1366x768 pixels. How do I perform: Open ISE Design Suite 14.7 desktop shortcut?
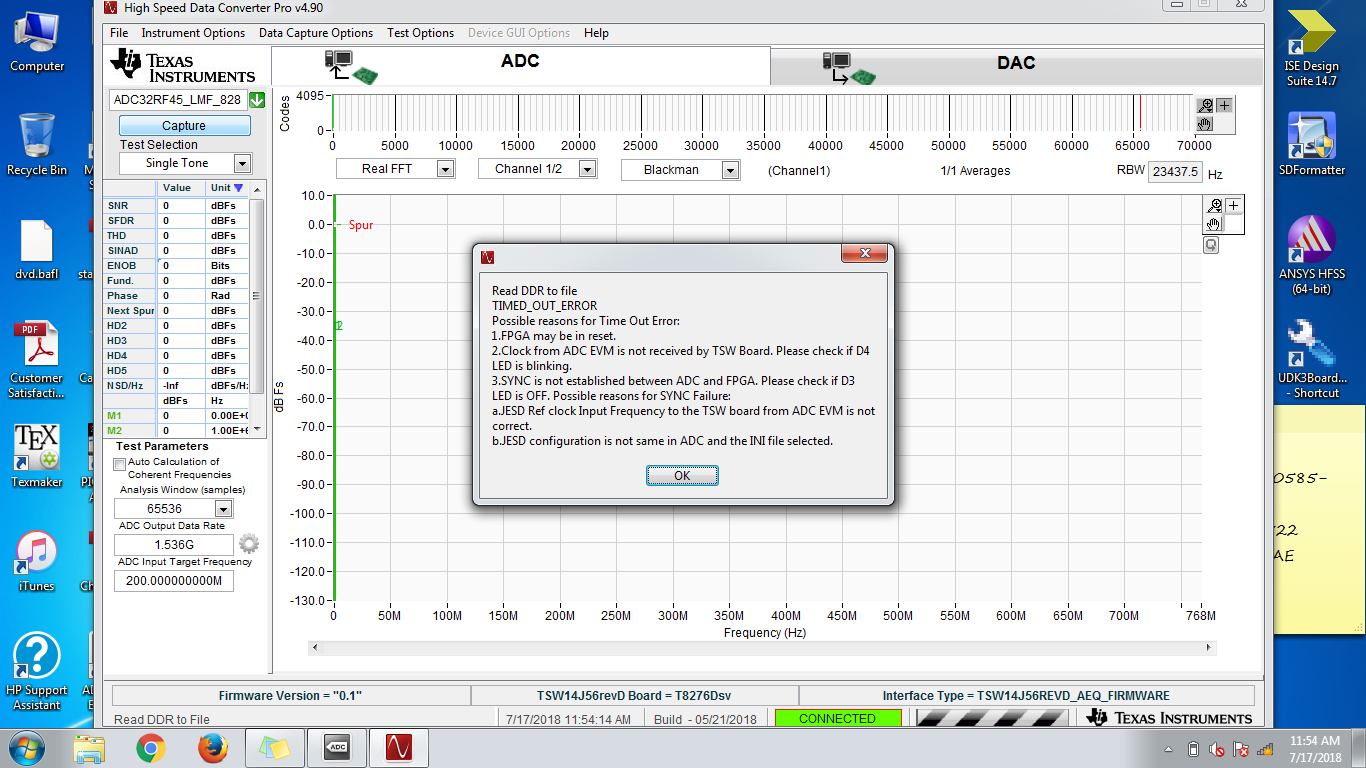pos(1311,48)
